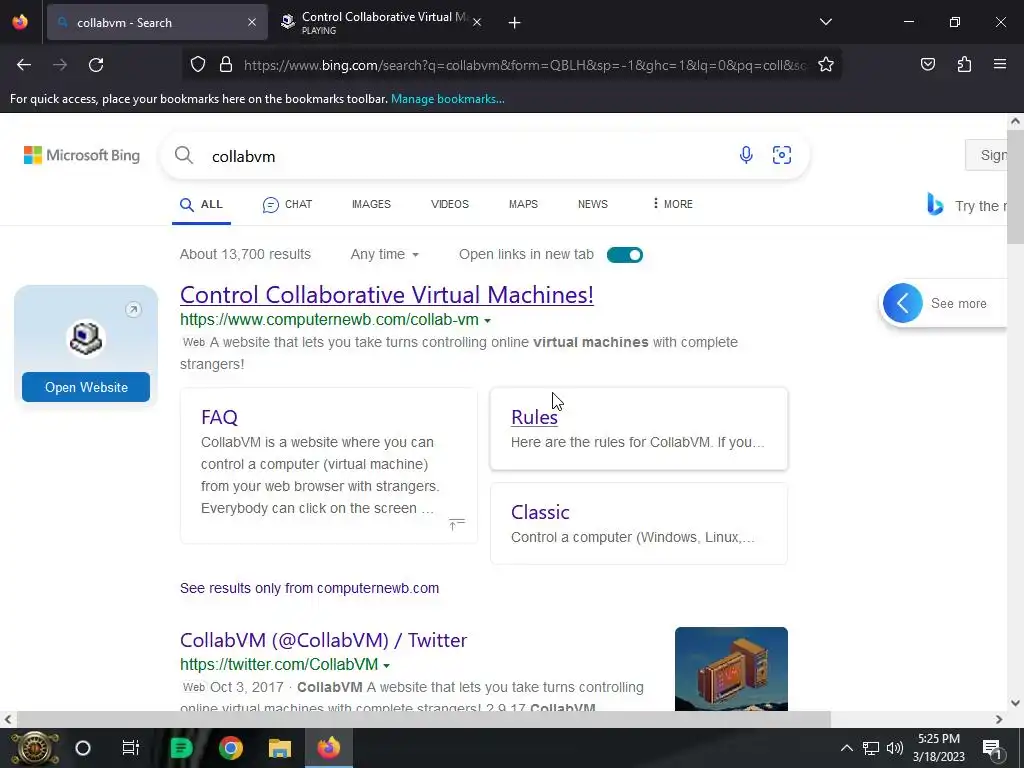
Task: Open Cortana circle on the taskbar
Action: [83, 748]
